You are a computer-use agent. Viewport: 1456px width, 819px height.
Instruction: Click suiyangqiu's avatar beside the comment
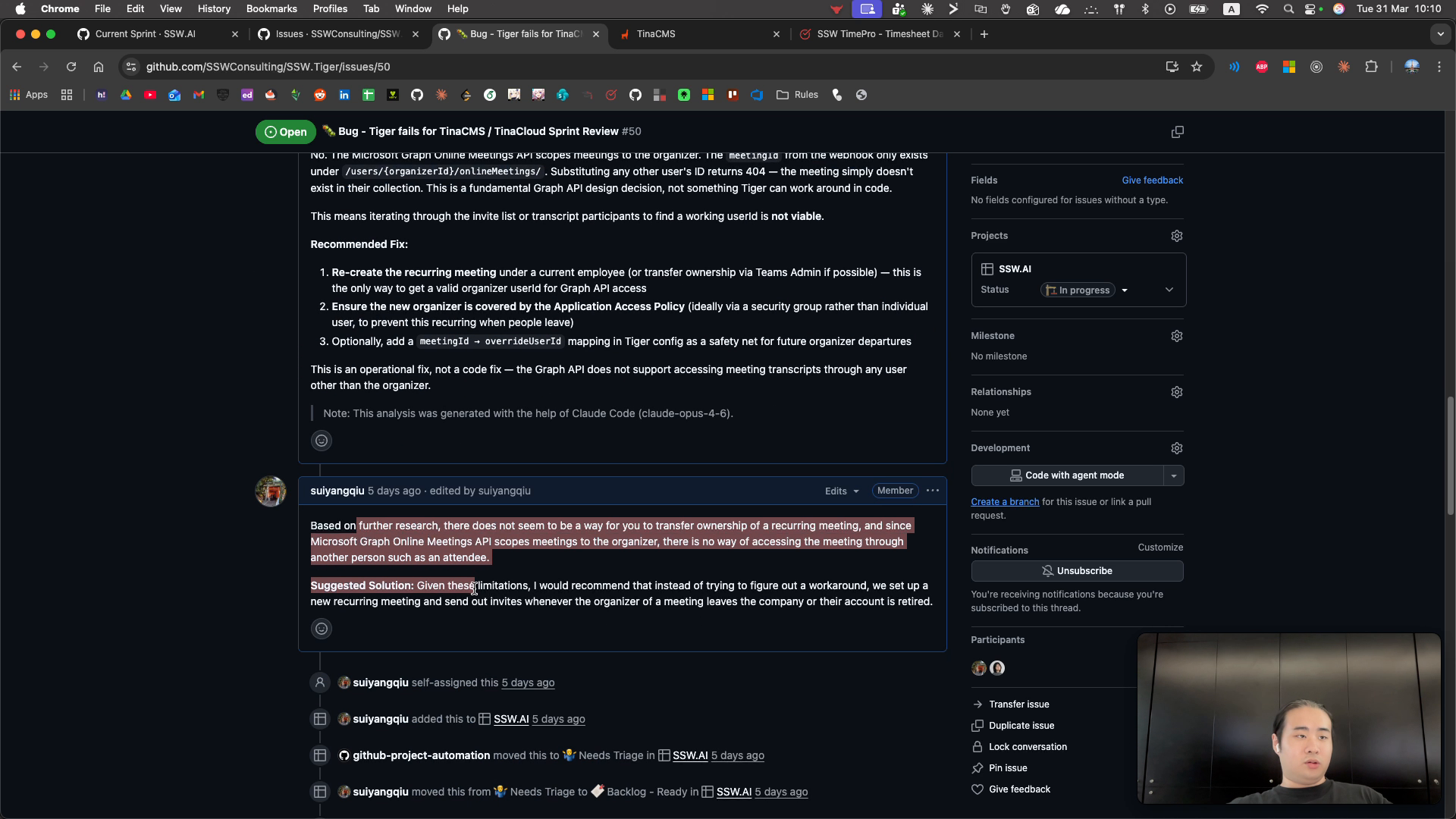271,491
